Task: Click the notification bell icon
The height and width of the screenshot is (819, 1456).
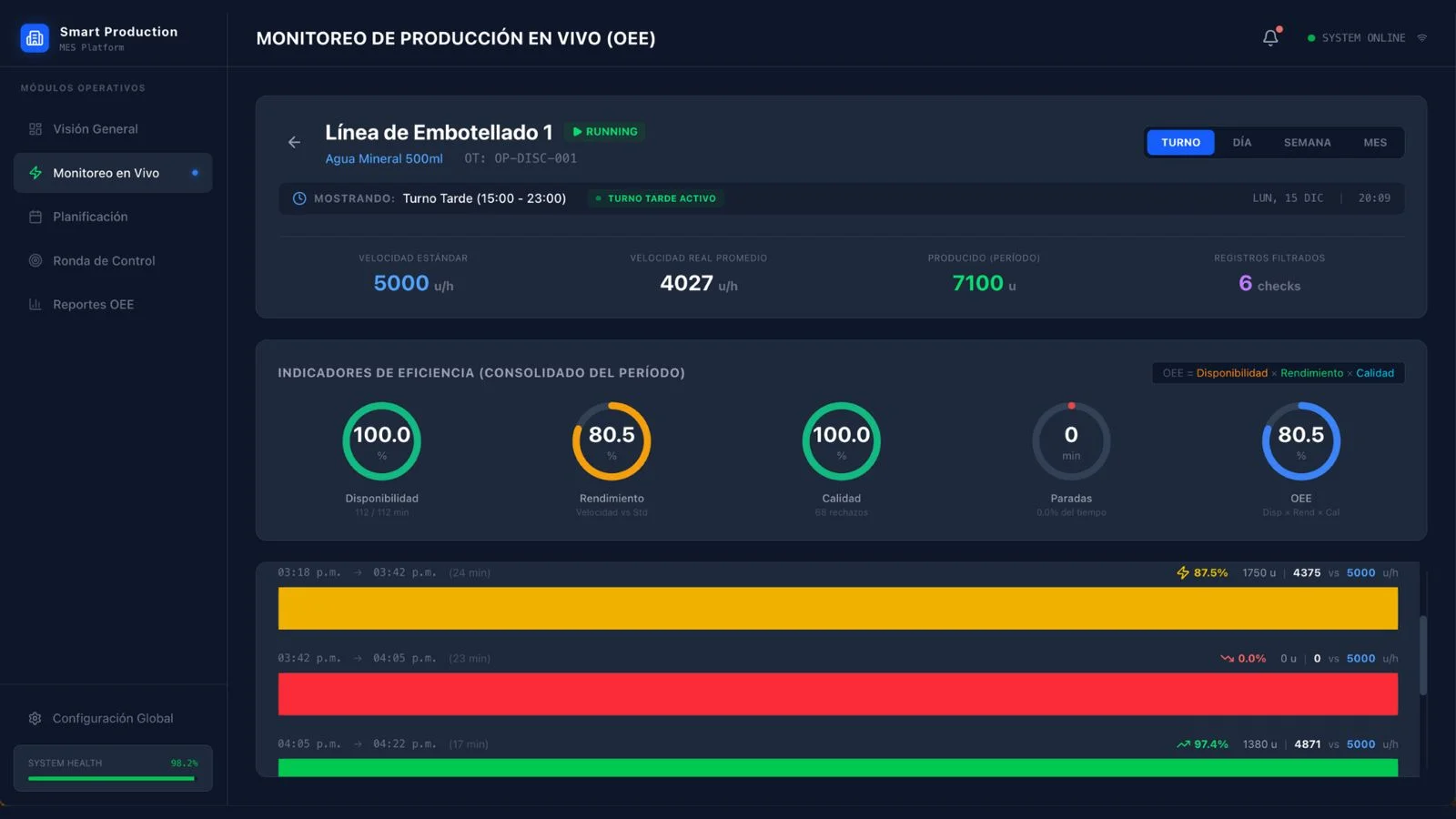Action: [x=1270, y=38]
